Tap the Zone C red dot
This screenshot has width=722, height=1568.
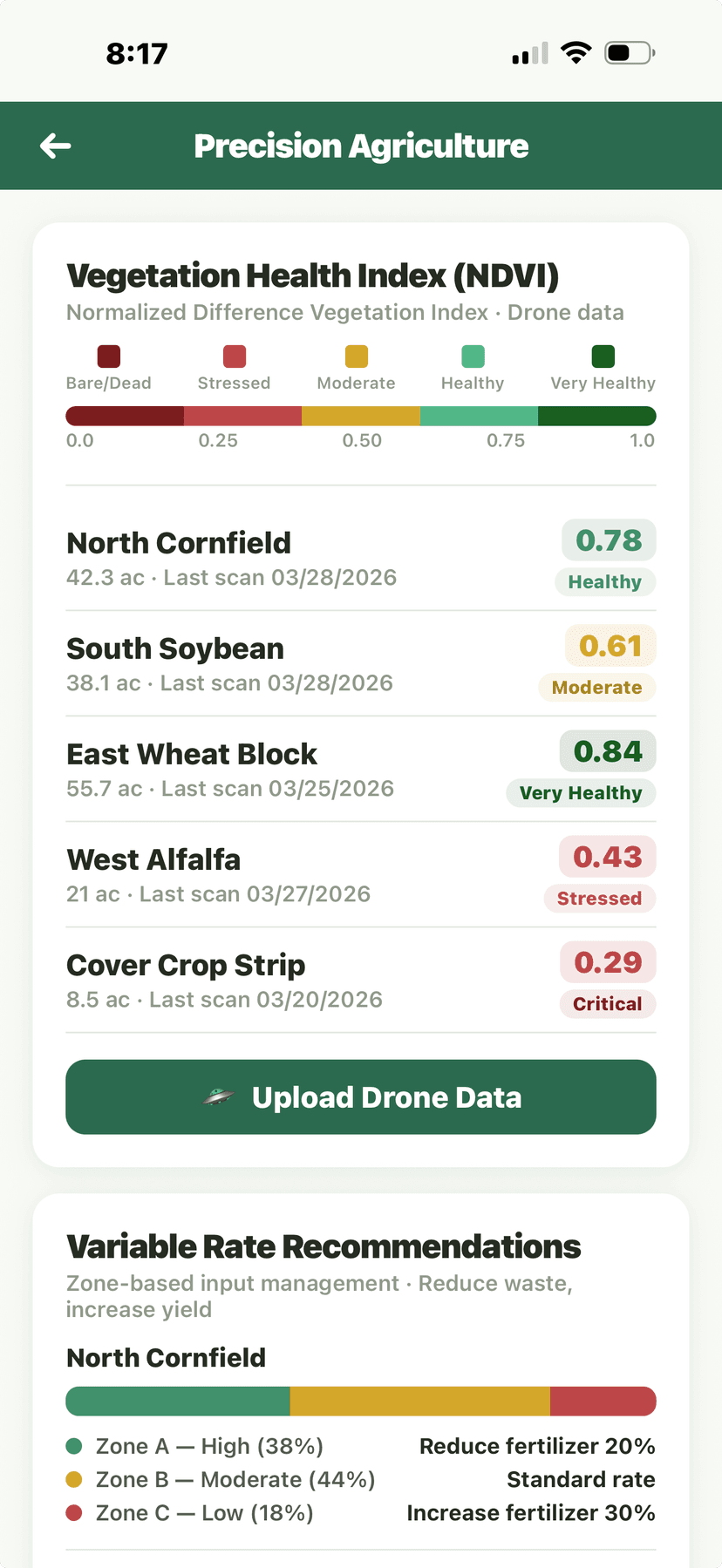pos(74,1513)
